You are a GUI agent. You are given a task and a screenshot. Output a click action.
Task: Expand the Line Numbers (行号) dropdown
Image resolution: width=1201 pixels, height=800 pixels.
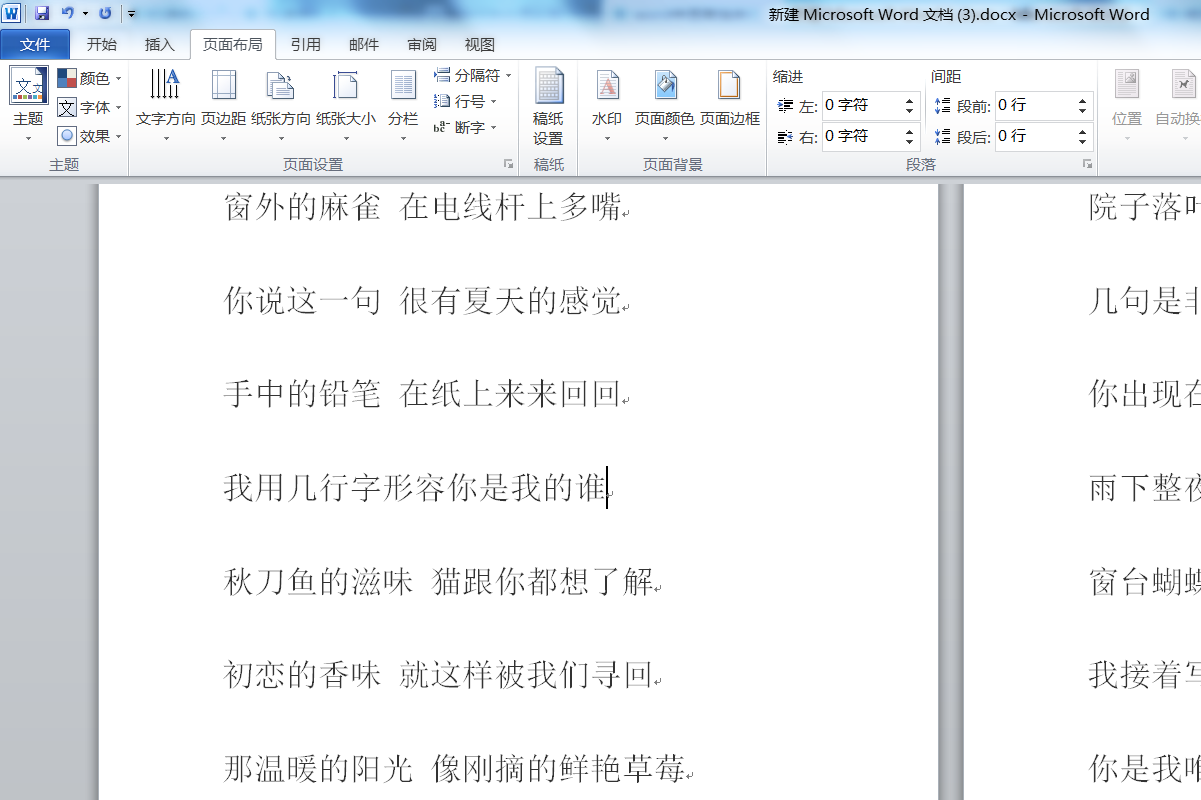[x=465, y=101]
